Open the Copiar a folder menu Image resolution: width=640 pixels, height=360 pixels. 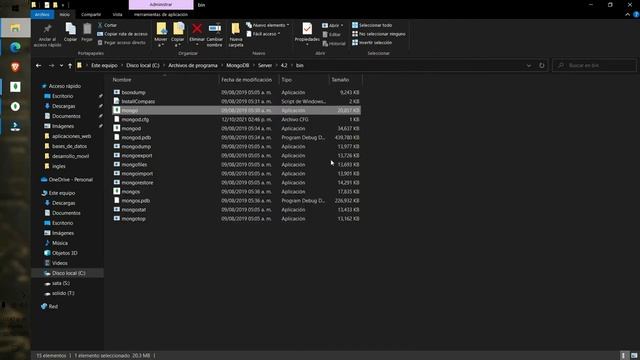178,34
